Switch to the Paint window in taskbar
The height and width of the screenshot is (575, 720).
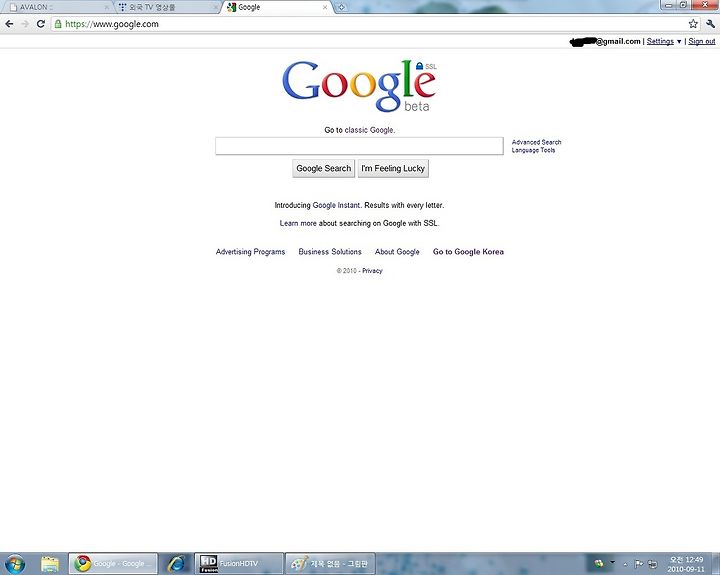click(331, 564)
